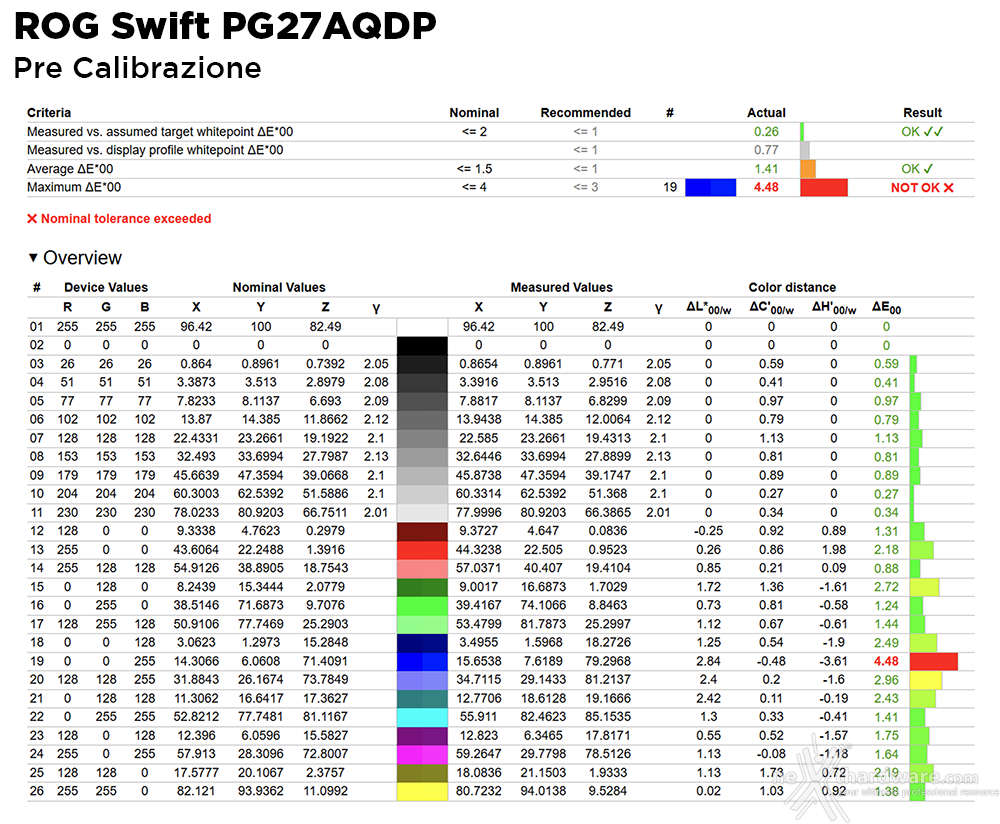Click nominal X value 52.8212 in row 22
This screenshot has height=824, width=1000.
point(196,717)
